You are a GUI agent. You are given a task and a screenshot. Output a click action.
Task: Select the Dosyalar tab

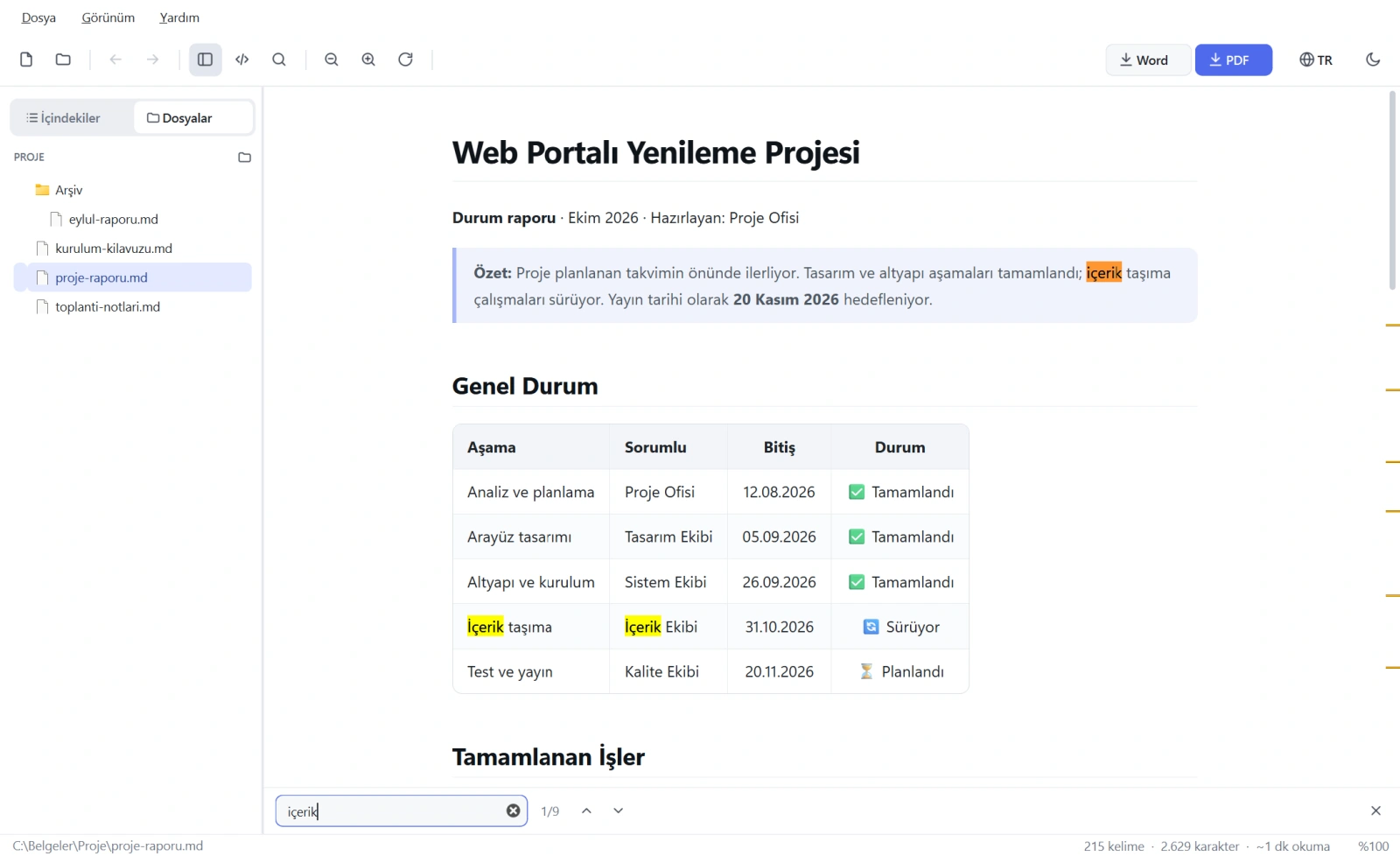coord(192,118)
